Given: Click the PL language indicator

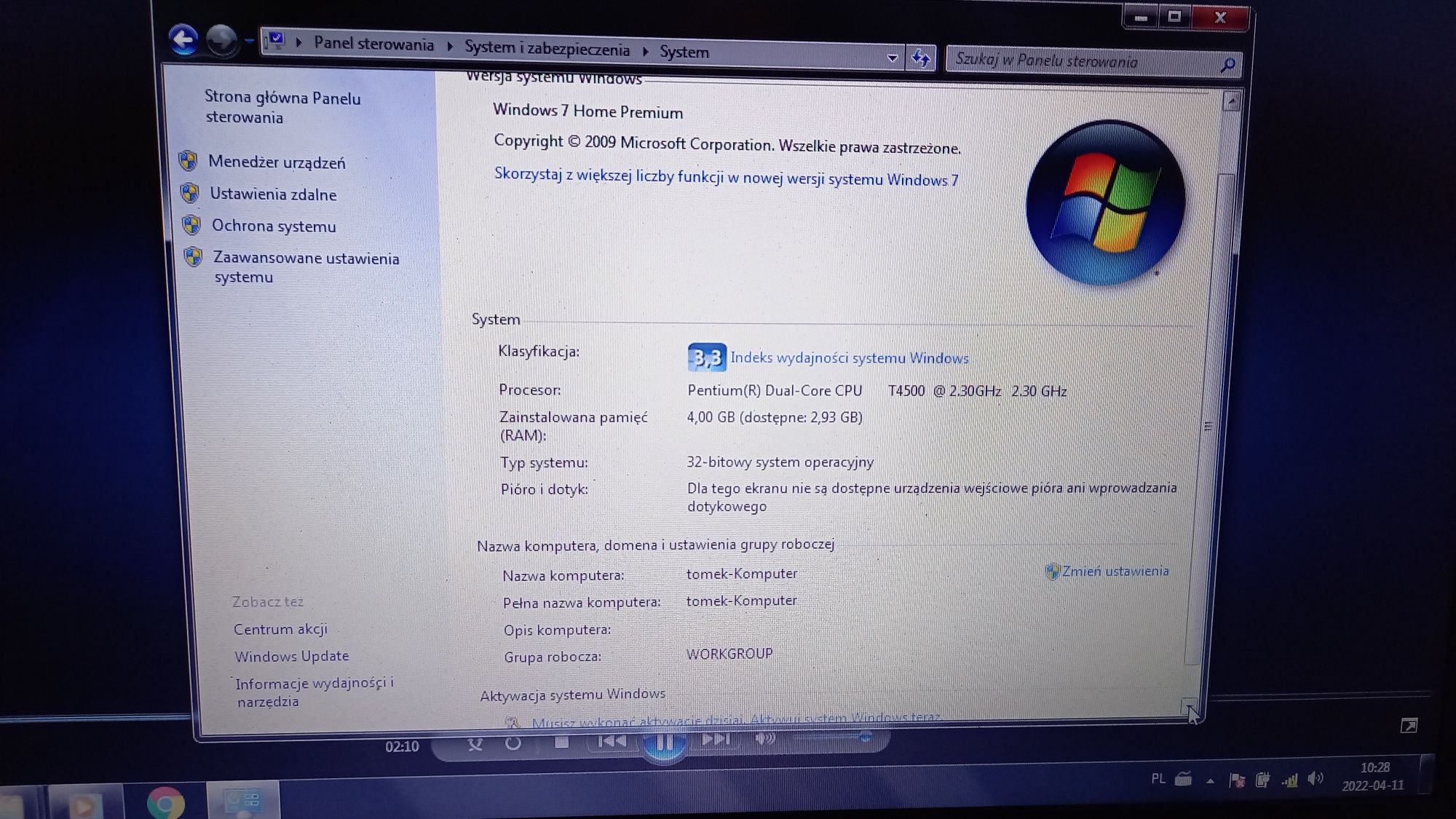Looking at the screenshot, I should [1158, 779].
